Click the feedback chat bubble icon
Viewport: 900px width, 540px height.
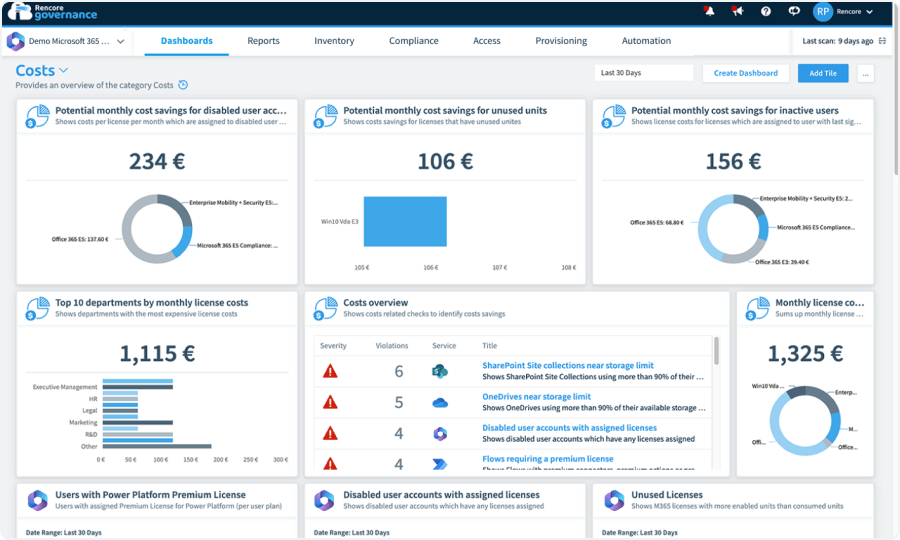[x=794, y=12]
